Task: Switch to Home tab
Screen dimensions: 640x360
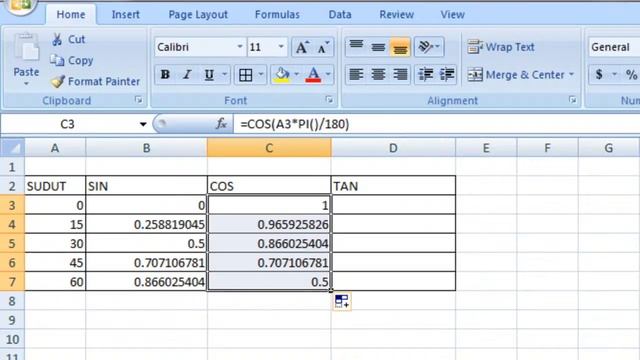Action: point(71,15)
